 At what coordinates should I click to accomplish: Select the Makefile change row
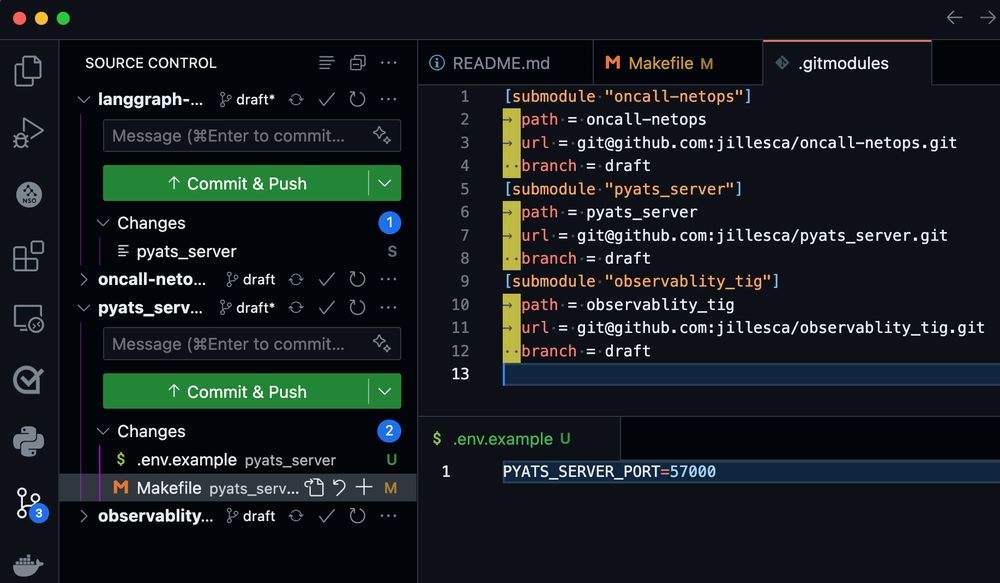tap(238, 488)
